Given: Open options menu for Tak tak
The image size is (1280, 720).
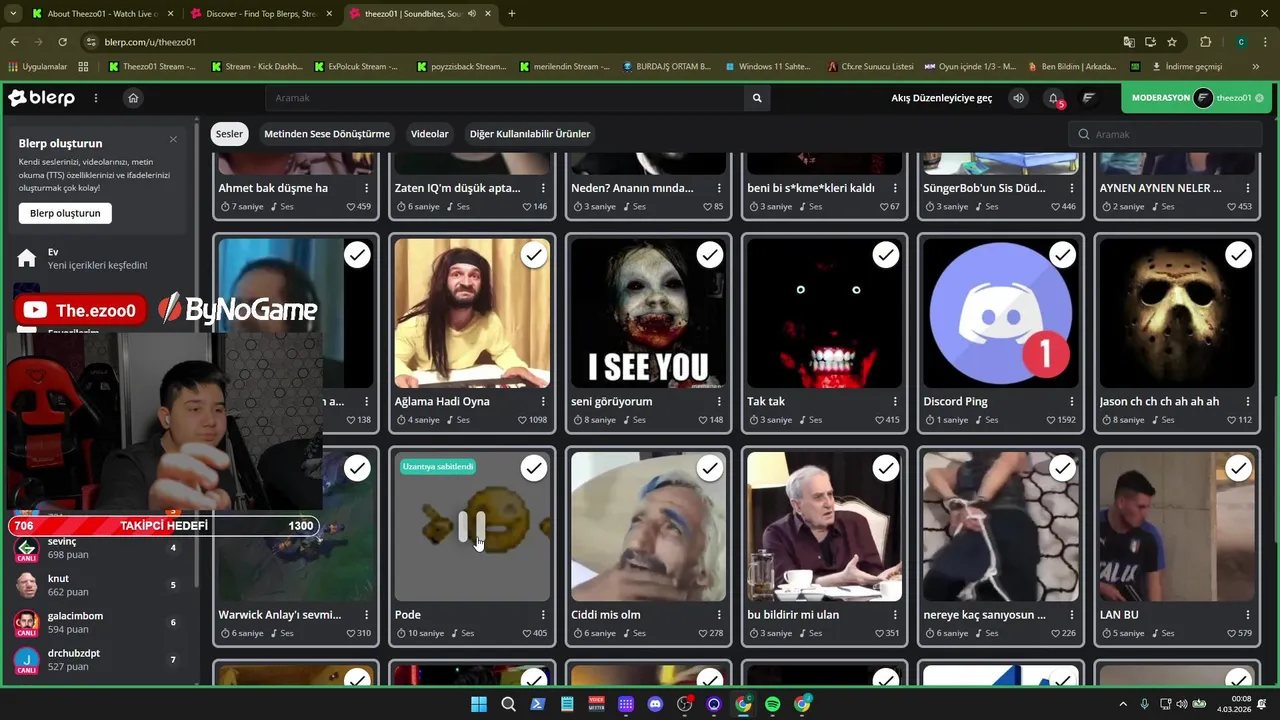Looking at the screenshot, I should pos(895,401).
